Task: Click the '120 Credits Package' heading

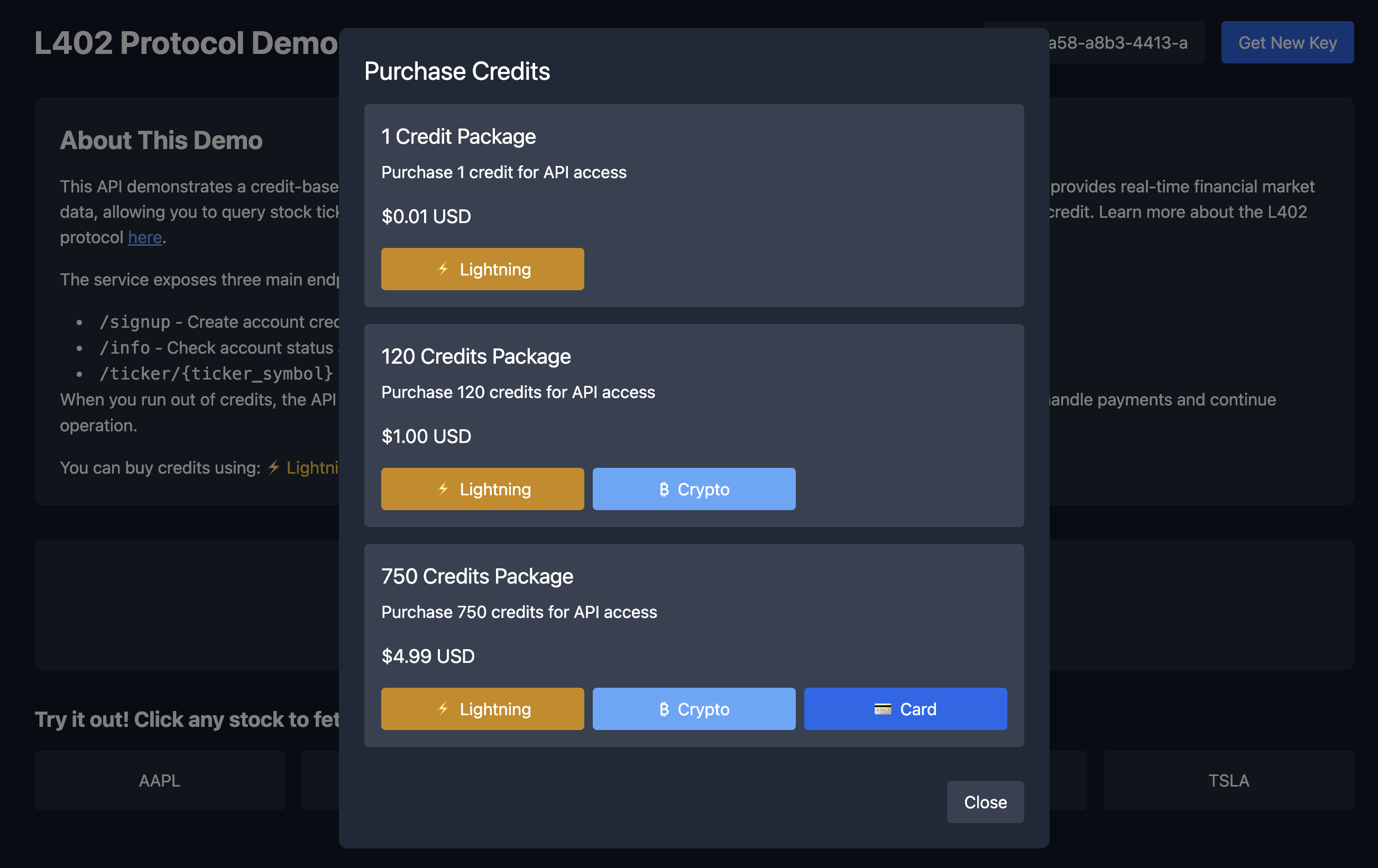Action: coord(476,356)
